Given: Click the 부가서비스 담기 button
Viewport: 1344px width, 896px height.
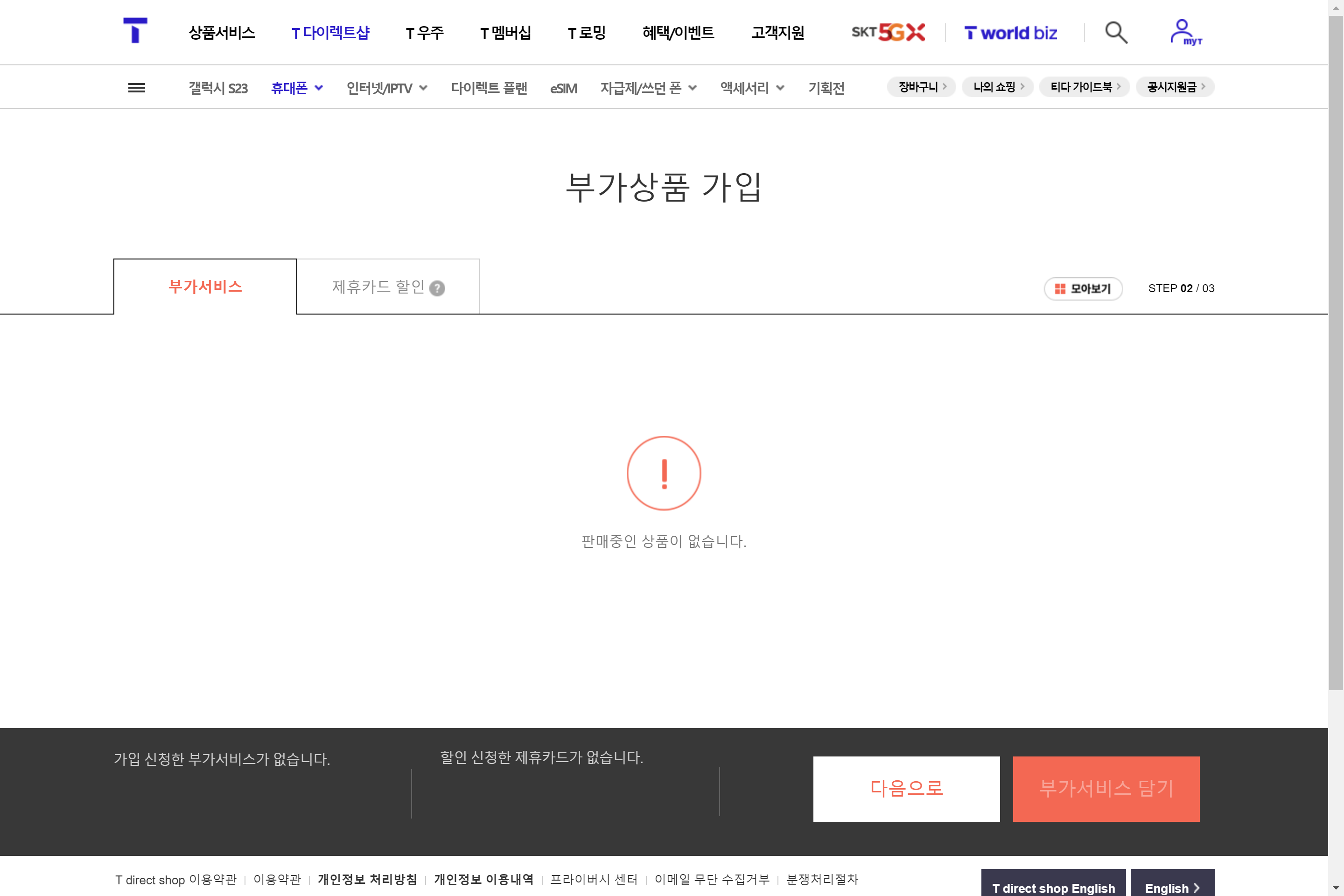Looking at the screenshot, I should 1106,789.
